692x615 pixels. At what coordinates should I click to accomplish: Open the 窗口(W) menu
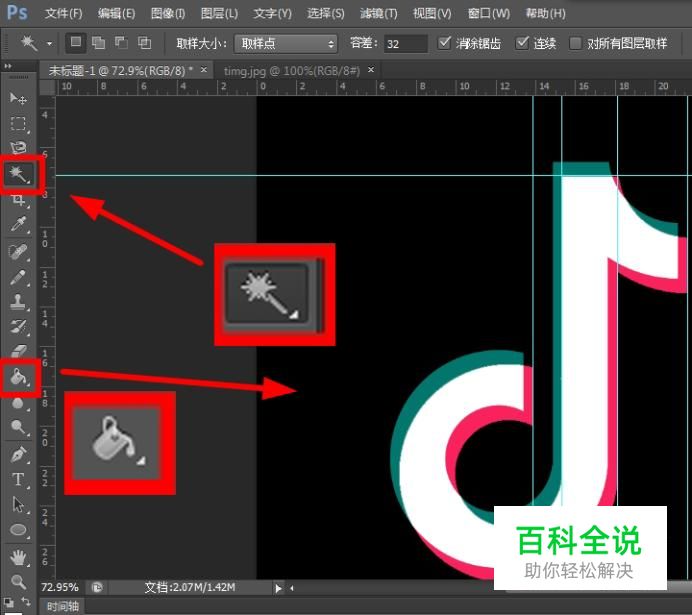(x=489, y=14)
